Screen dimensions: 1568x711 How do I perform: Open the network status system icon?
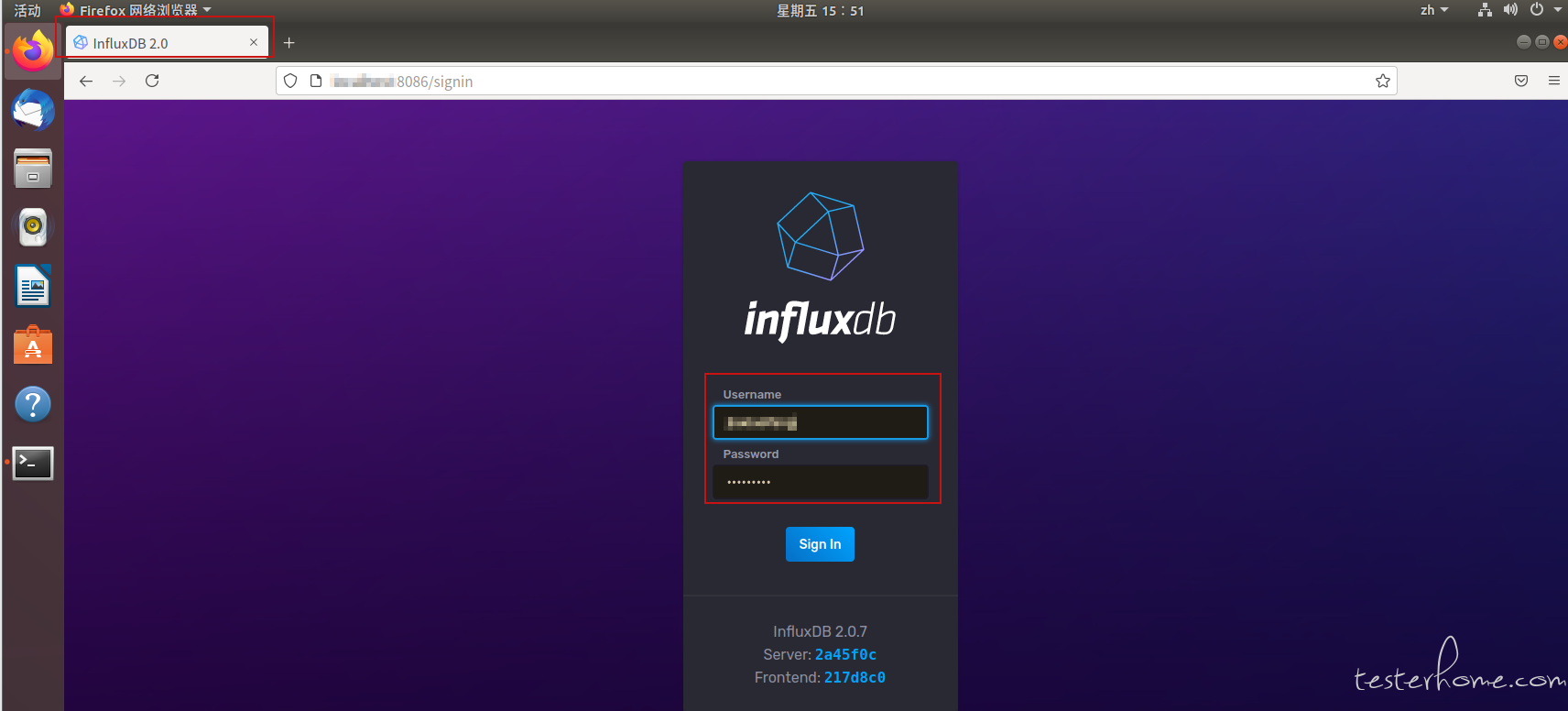pyautogui.click(x=1485, y=10)
